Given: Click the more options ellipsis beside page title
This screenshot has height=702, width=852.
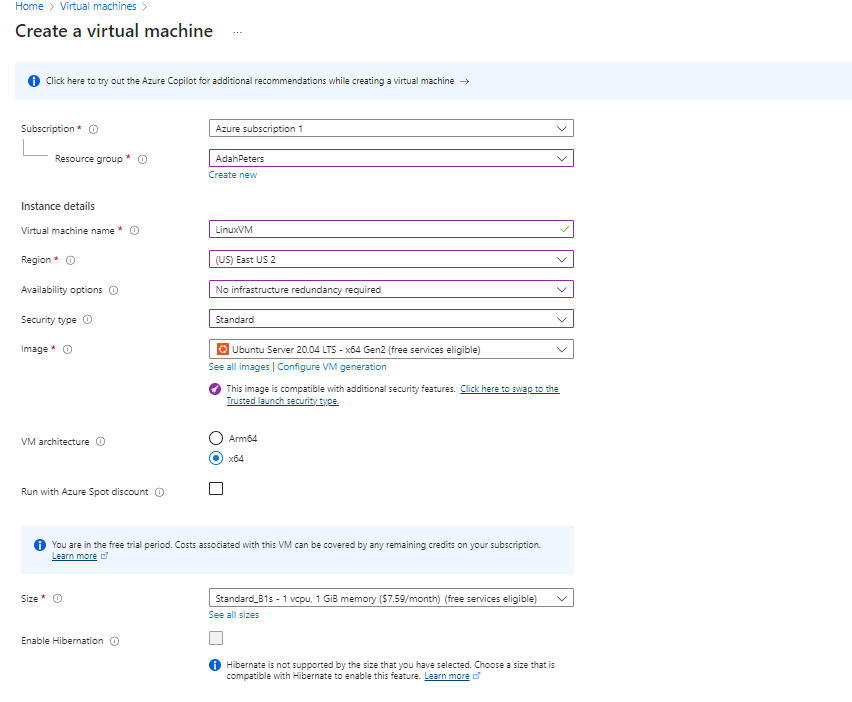Looking at the screenshot, I should [x=237, y=32].
